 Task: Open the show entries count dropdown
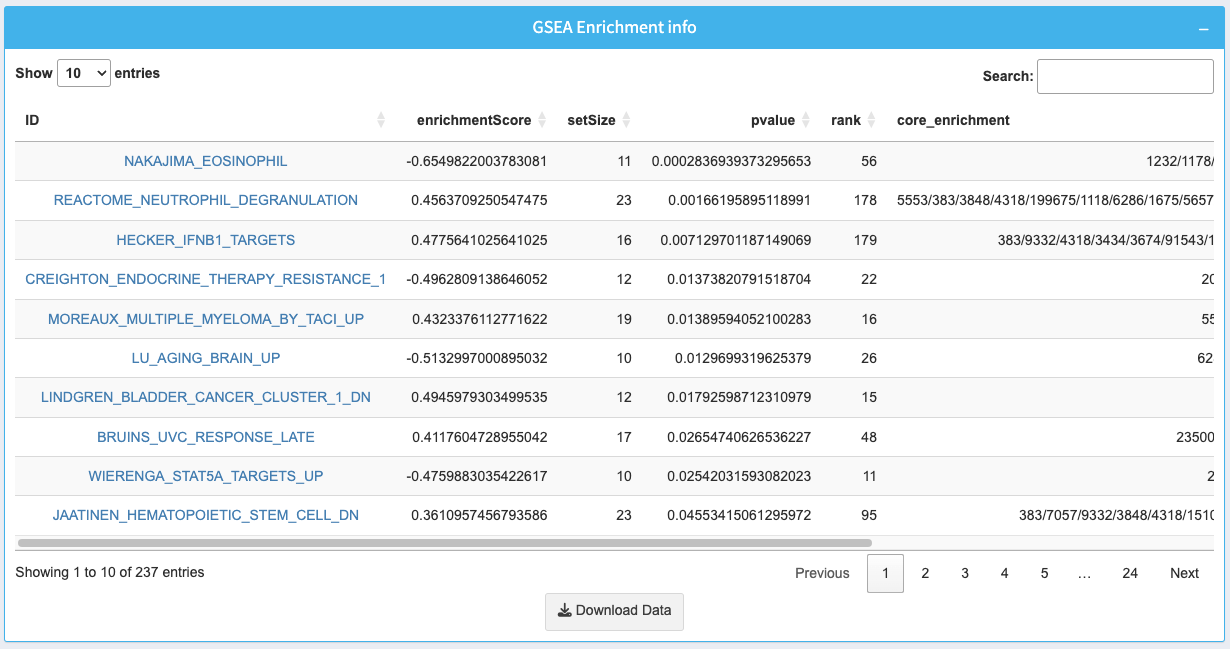tap(84, 73)
